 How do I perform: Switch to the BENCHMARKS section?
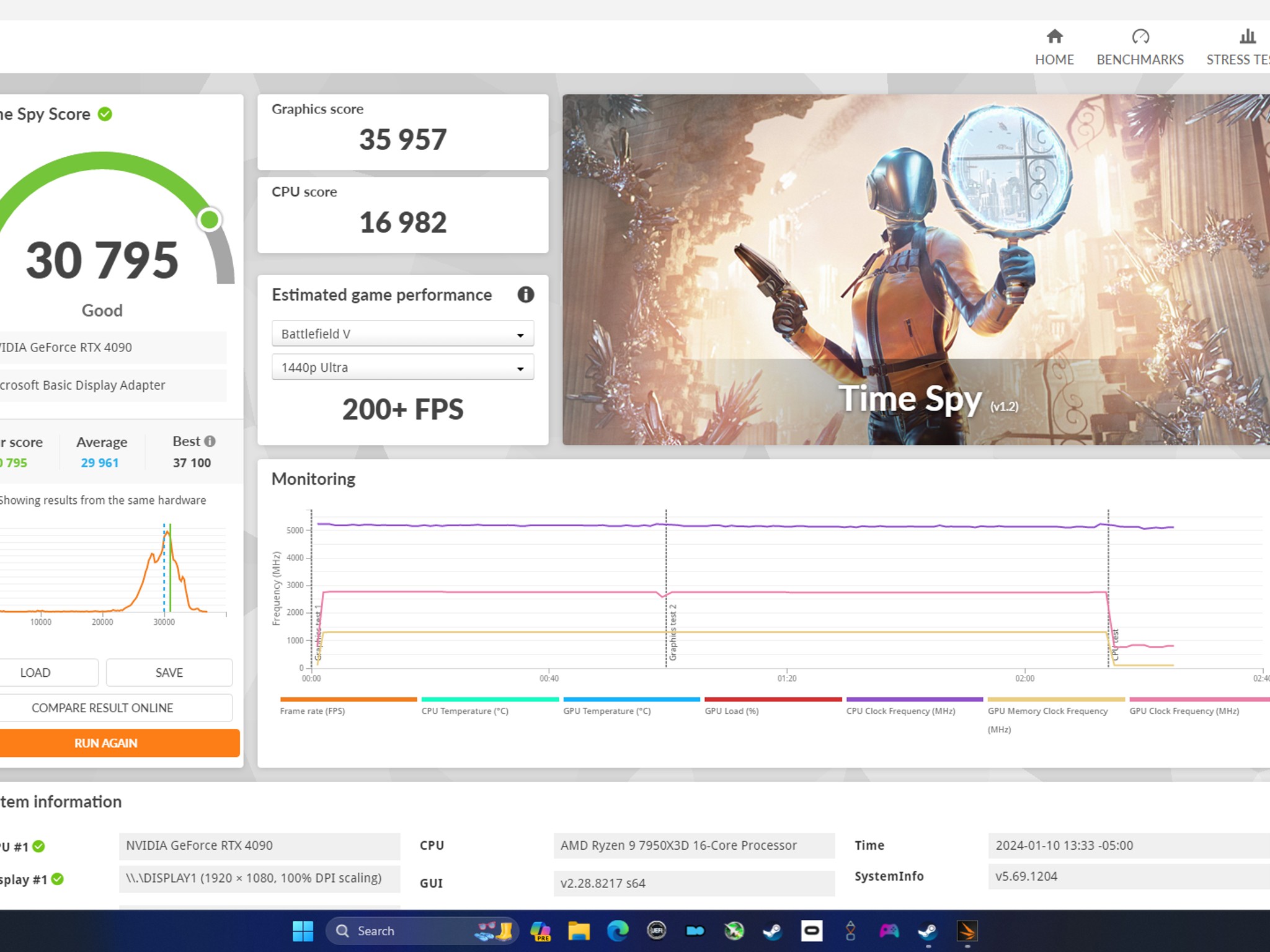point(1140,46)
